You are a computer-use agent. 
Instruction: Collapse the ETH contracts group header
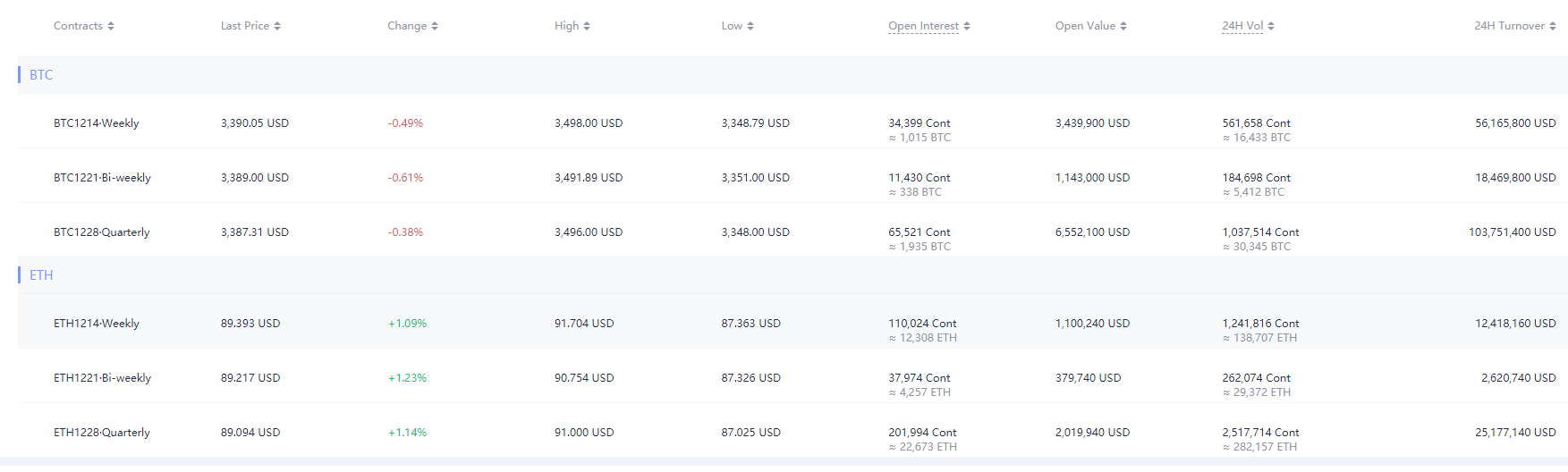[x=41, y=275]
